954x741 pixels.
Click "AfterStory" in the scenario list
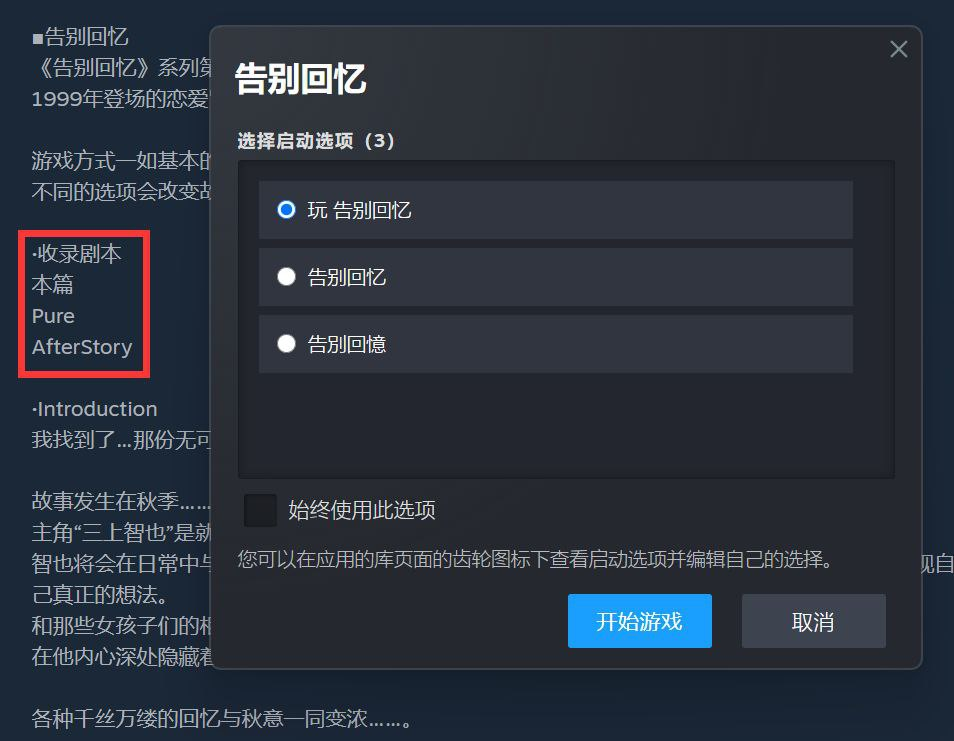click(x=82, y=347)
